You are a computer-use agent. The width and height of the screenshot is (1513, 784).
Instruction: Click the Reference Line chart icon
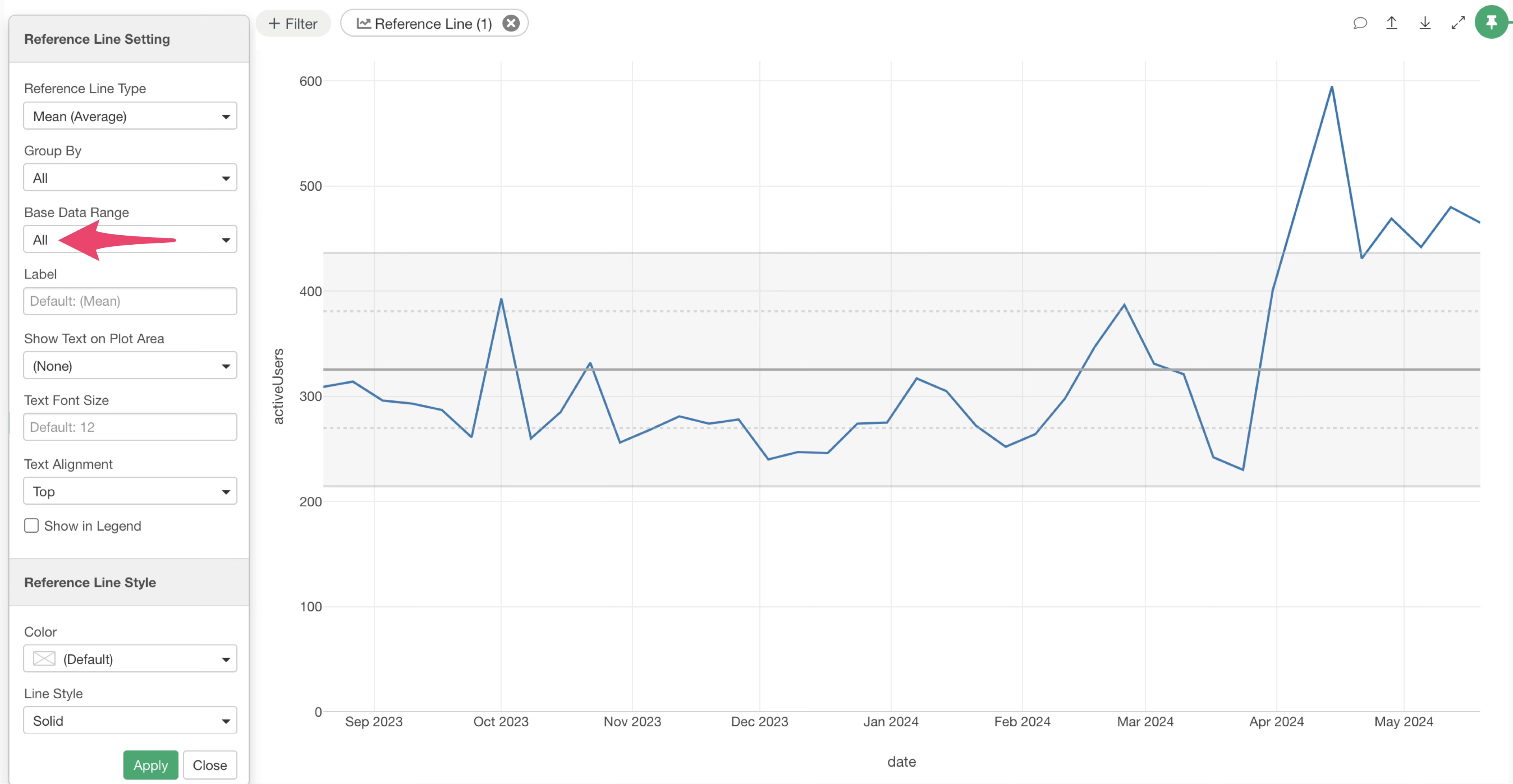tap(364, 24)
